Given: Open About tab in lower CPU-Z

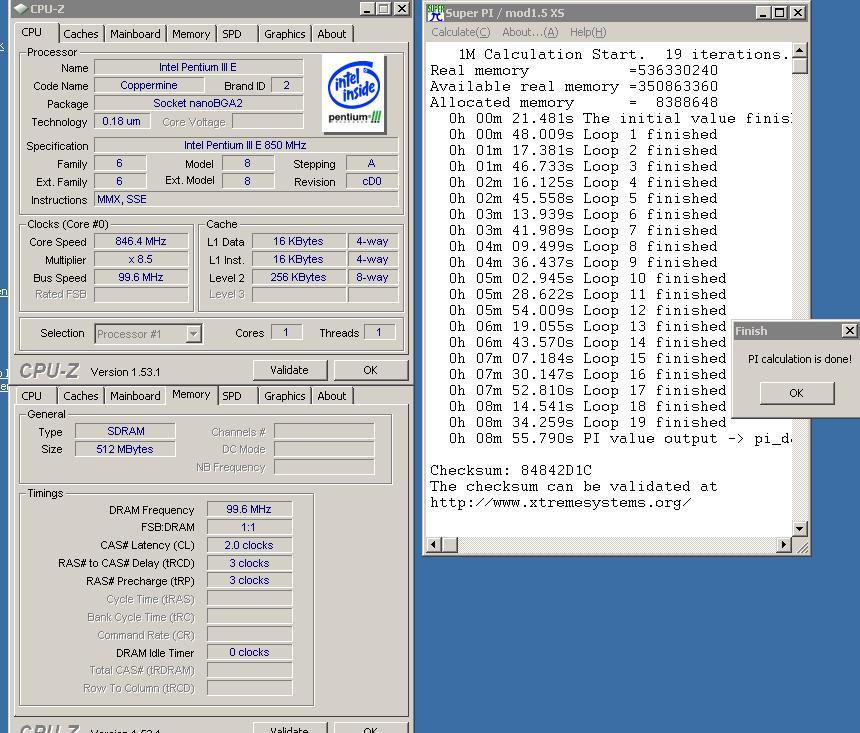Looking at the screenshot, I should (331, 396).
